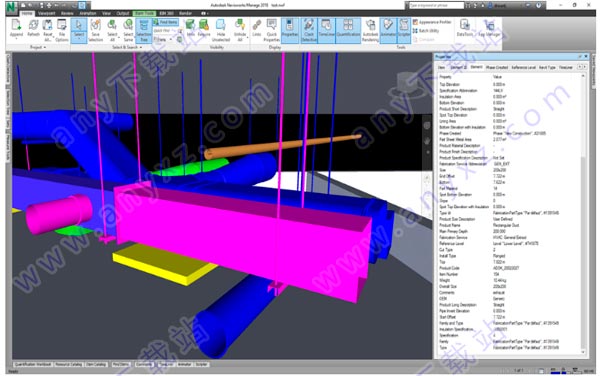The height and width of the screenshot is (376, 600).
Task: Open the Phase Created properties tab
Action: [x=497, y=68]
